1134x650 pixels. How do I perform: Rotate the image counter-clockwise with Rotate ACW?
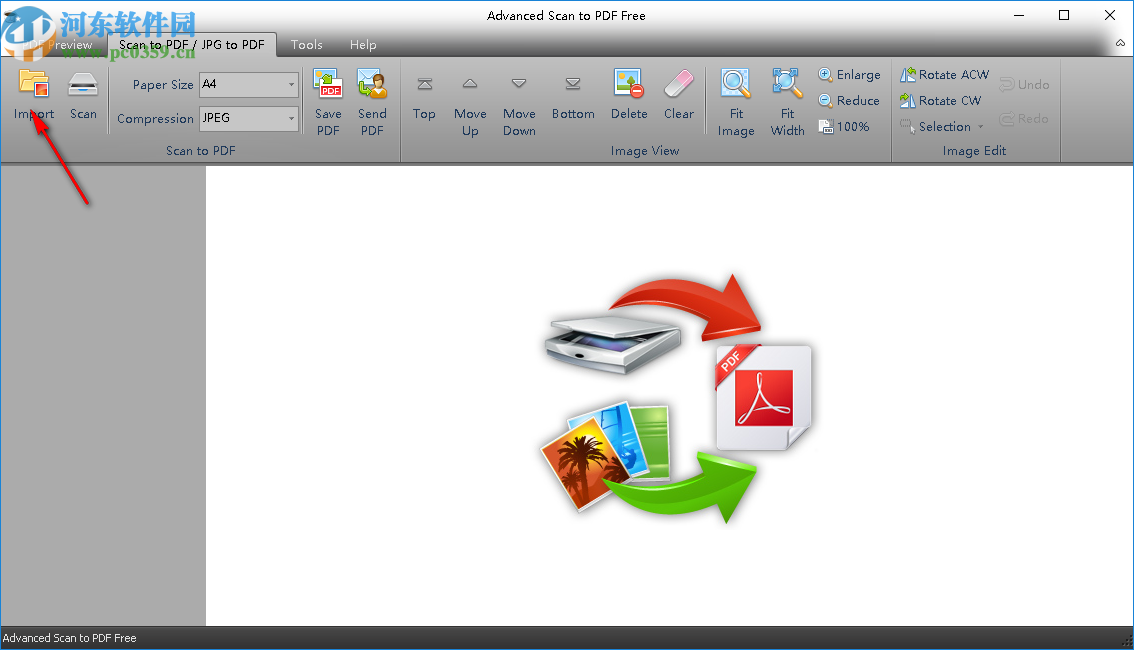pyautogui.click(x=944, y=74)
